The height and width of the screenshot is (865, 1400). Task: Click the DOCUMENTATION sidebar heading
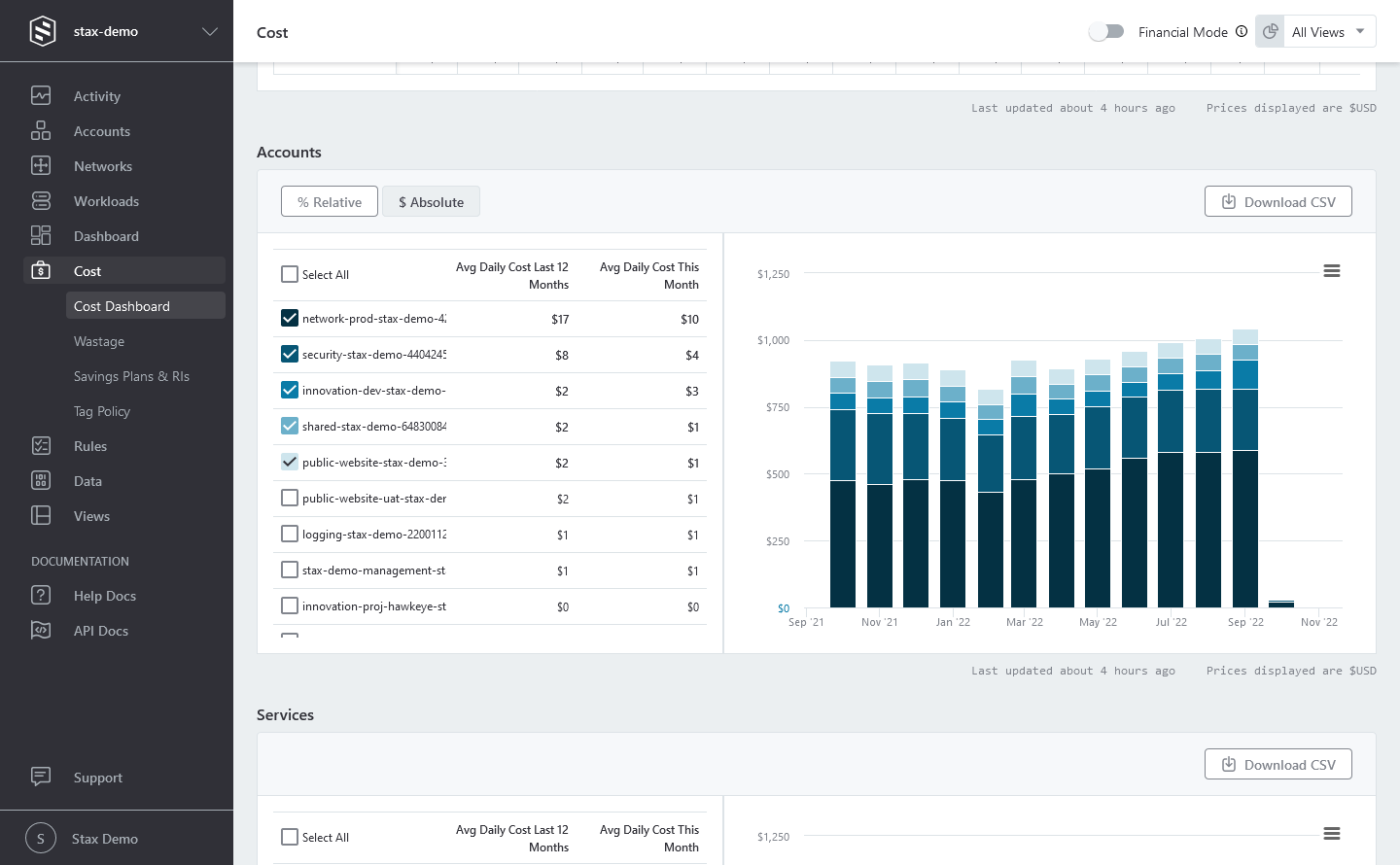80,562
